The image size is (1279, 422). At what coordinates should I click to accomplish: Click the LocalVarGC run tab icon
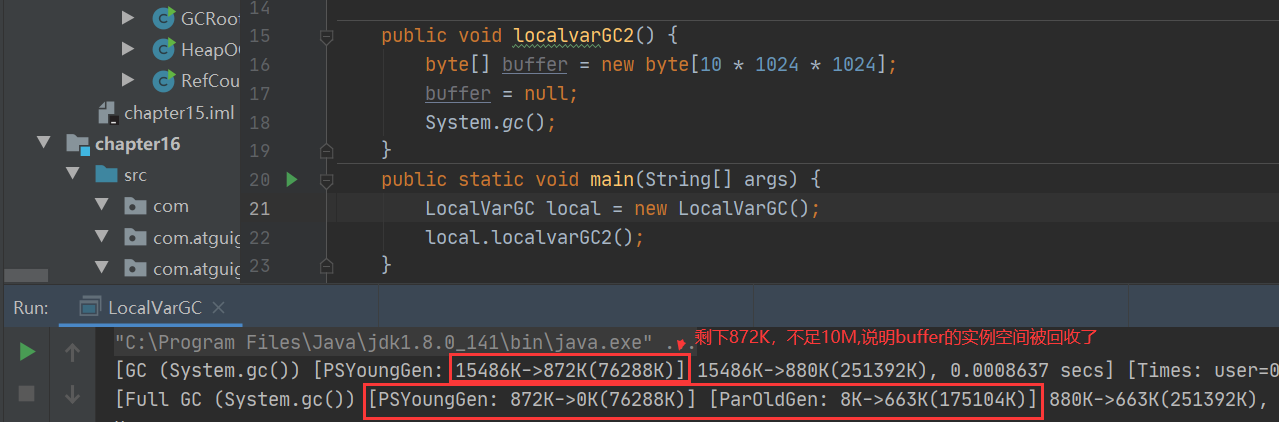point(91,308)
